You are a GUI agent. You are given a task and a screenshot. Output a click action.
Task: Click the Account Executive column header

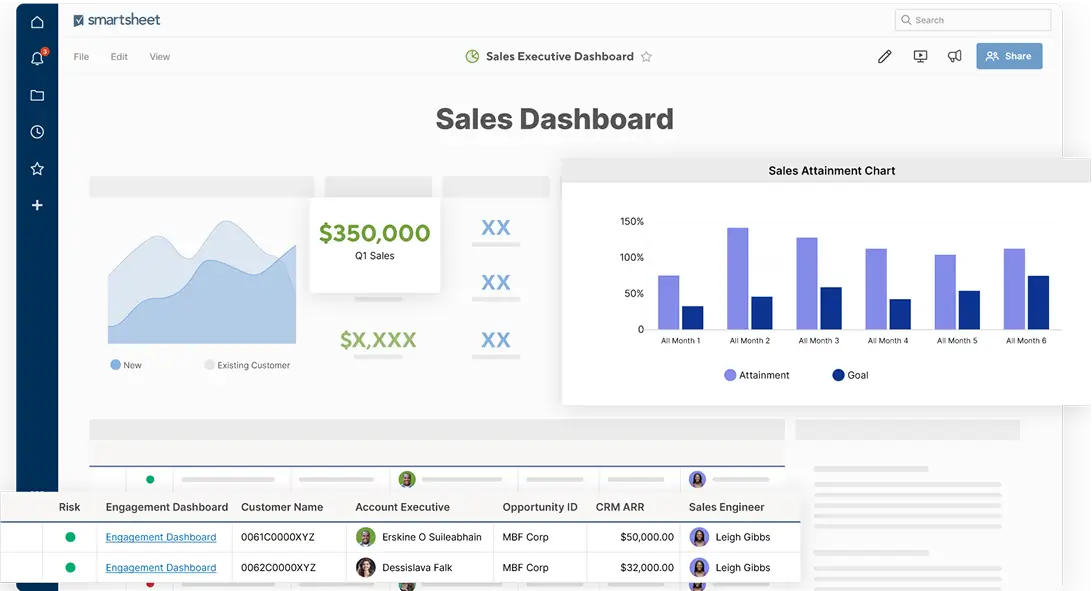tap(403, 507)
